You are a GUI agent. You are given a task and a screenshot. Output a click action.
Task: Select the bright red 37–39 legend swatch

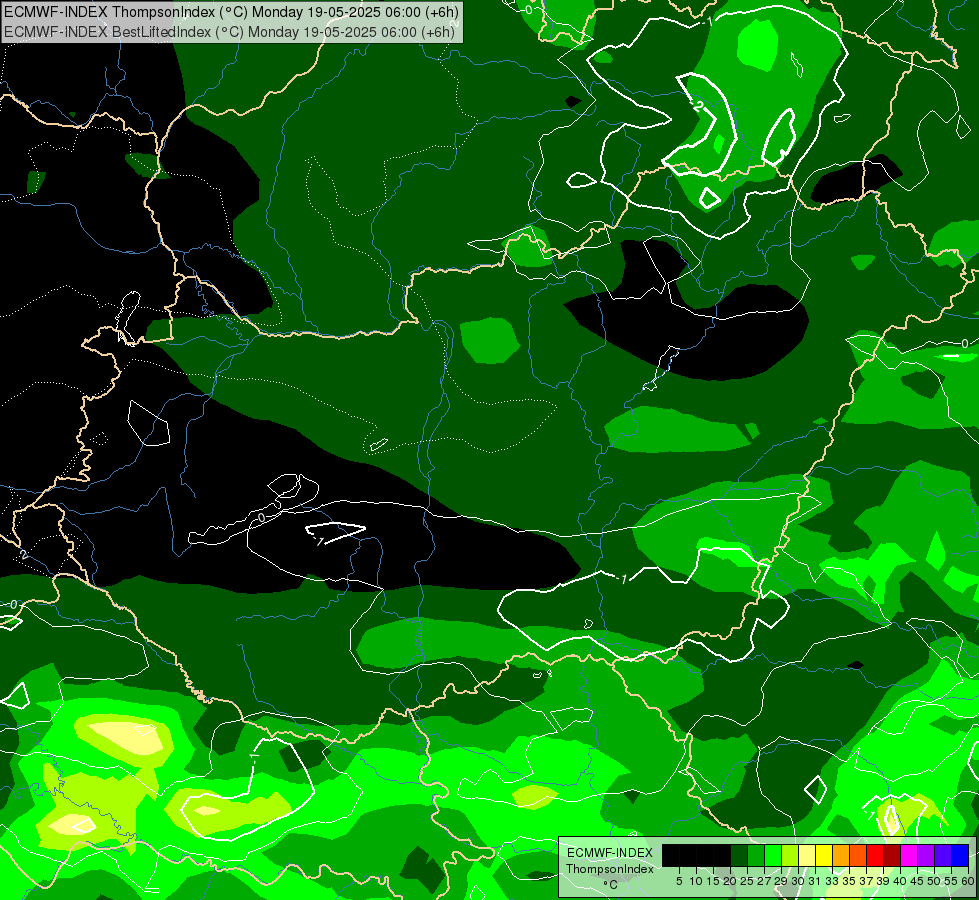(875, 855)
